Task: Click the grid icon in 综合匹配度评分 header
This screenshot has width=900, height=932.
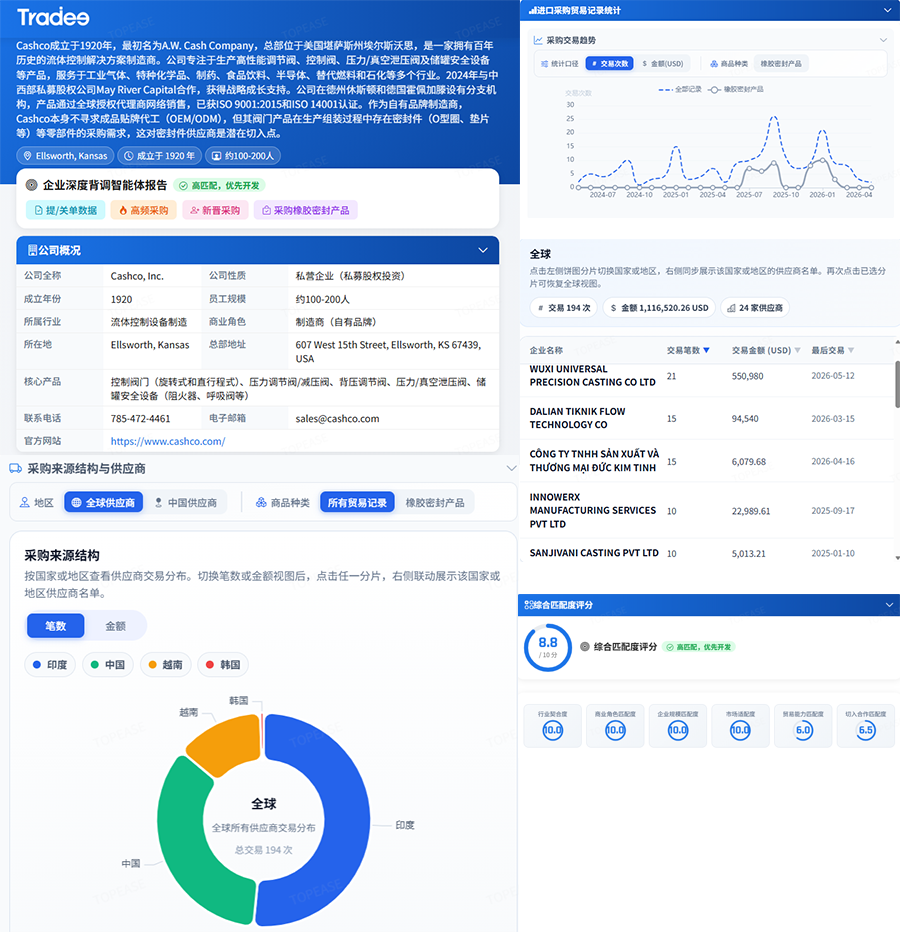Action: [x=528, y=605]
